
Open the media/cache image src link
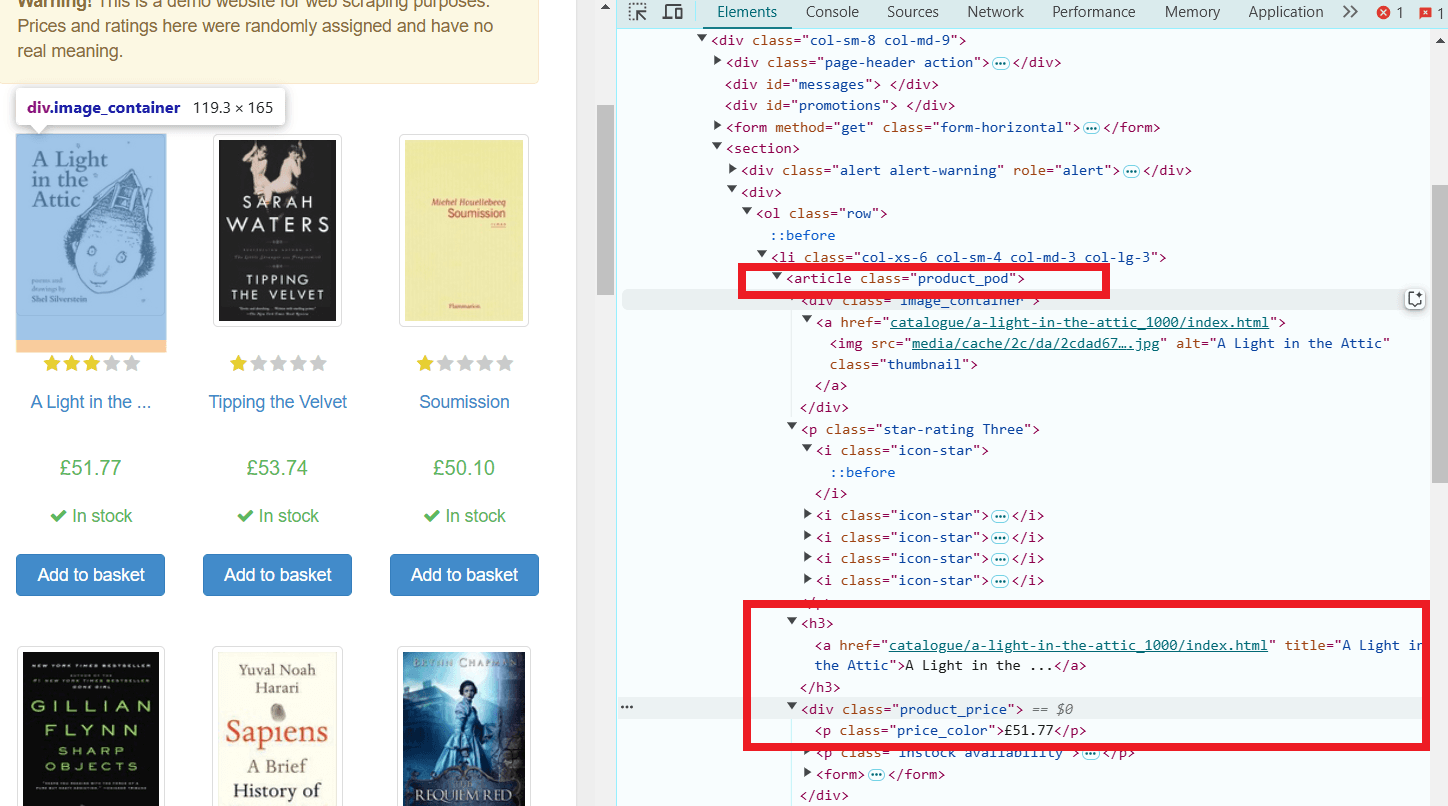1035,343
